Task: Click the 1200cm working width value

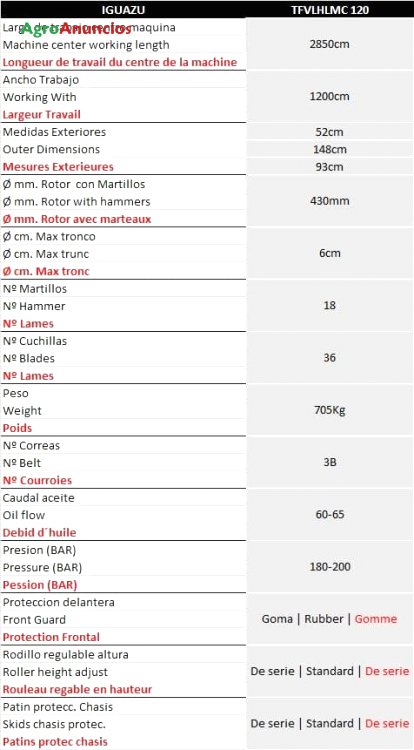Action: coord(330,97)
